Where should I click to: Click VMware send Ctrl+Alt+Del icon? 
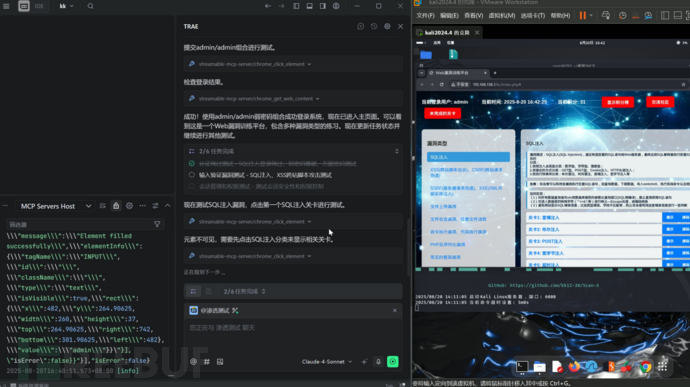pyautogui.click(x=606, y=15)
